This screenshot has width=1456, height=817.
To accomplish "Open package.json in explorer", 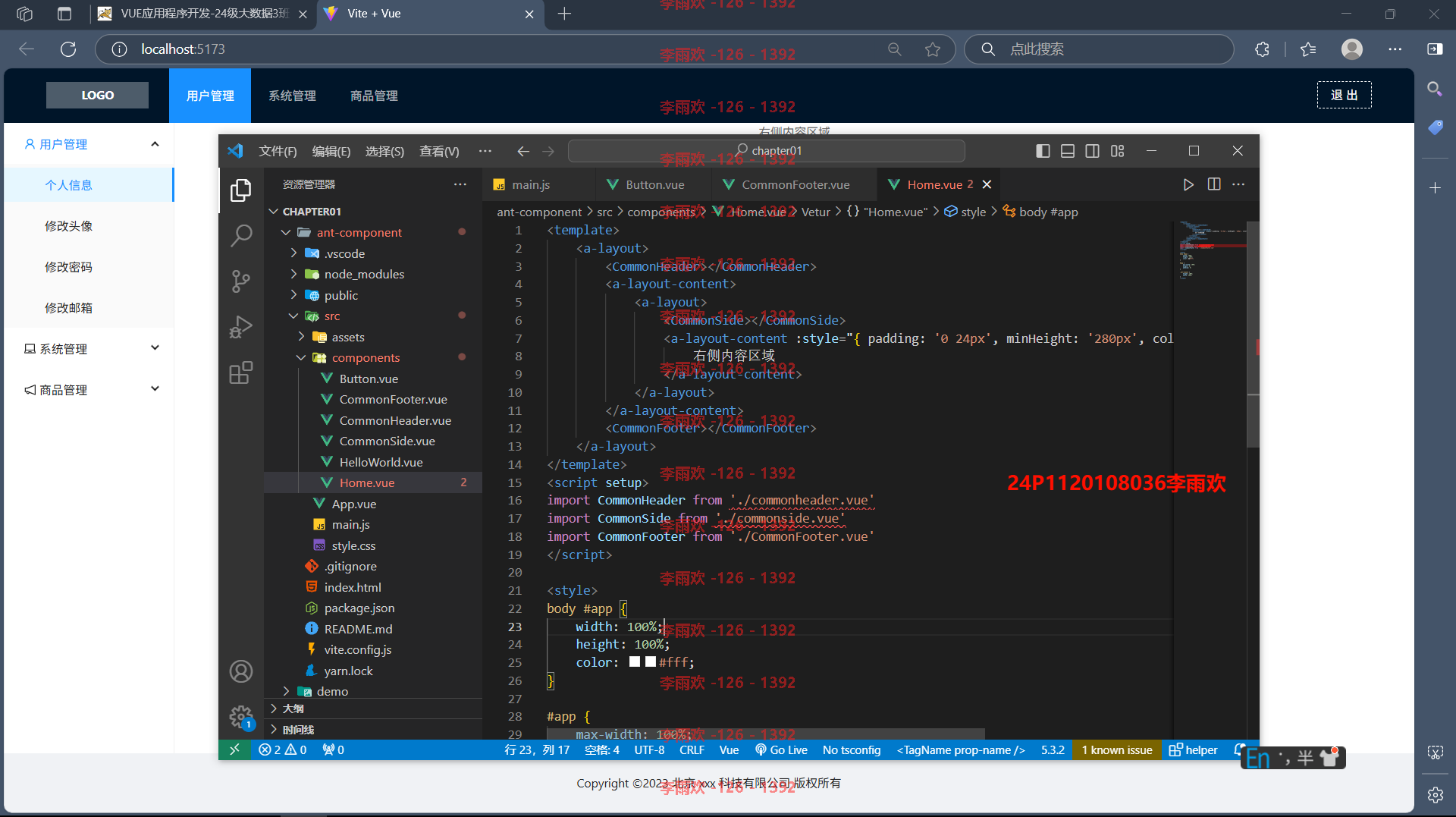I will click(359, 608).
